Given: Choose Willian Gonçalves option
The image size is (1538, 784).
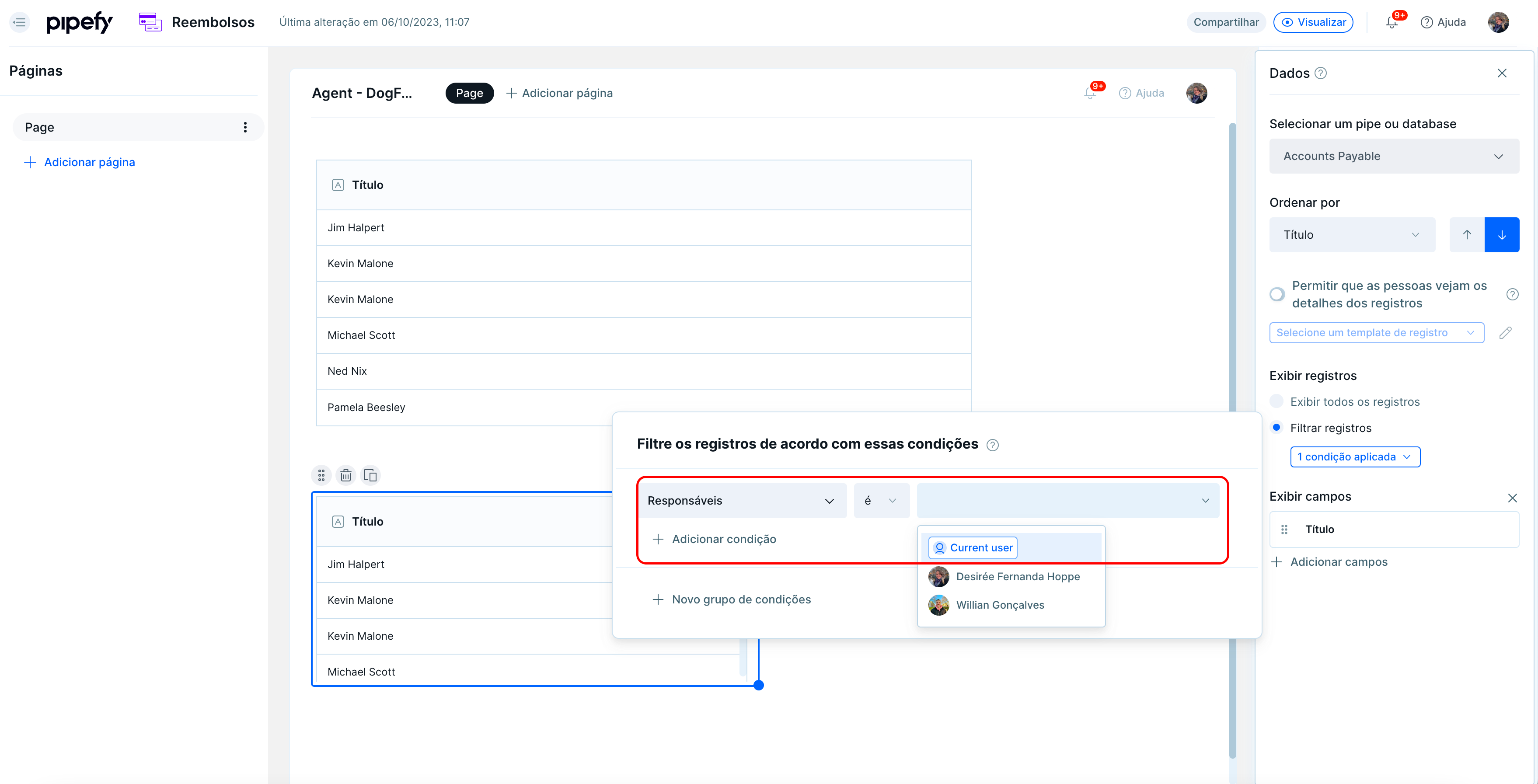Looking at the screenshot, I should point(1011,605).
